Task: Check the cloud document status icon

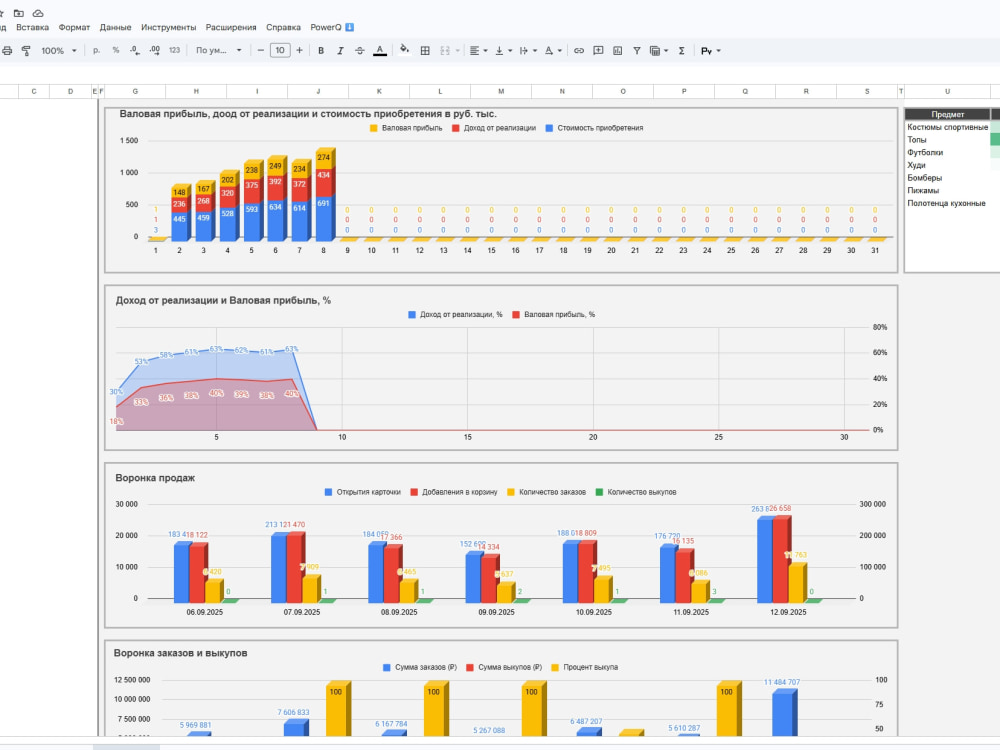Action: [38, 13]
